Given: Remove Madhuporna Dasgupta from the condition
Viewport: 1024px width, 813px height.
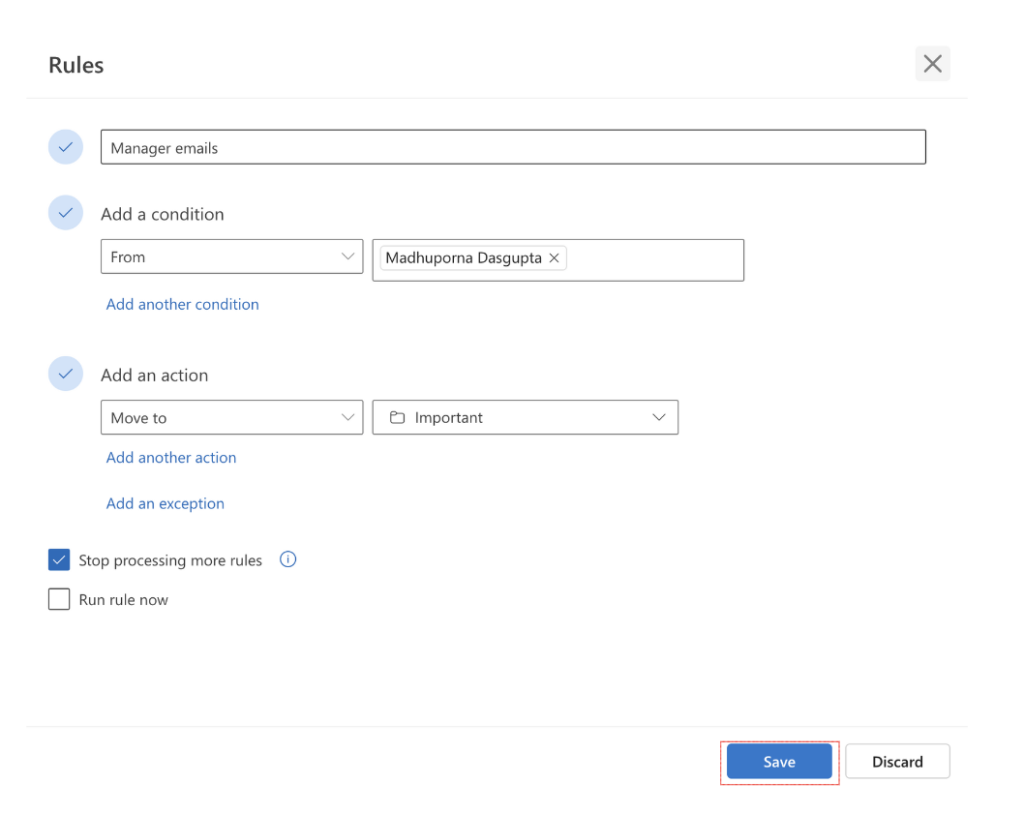Looking at the screenshot, I should (554, 257).
